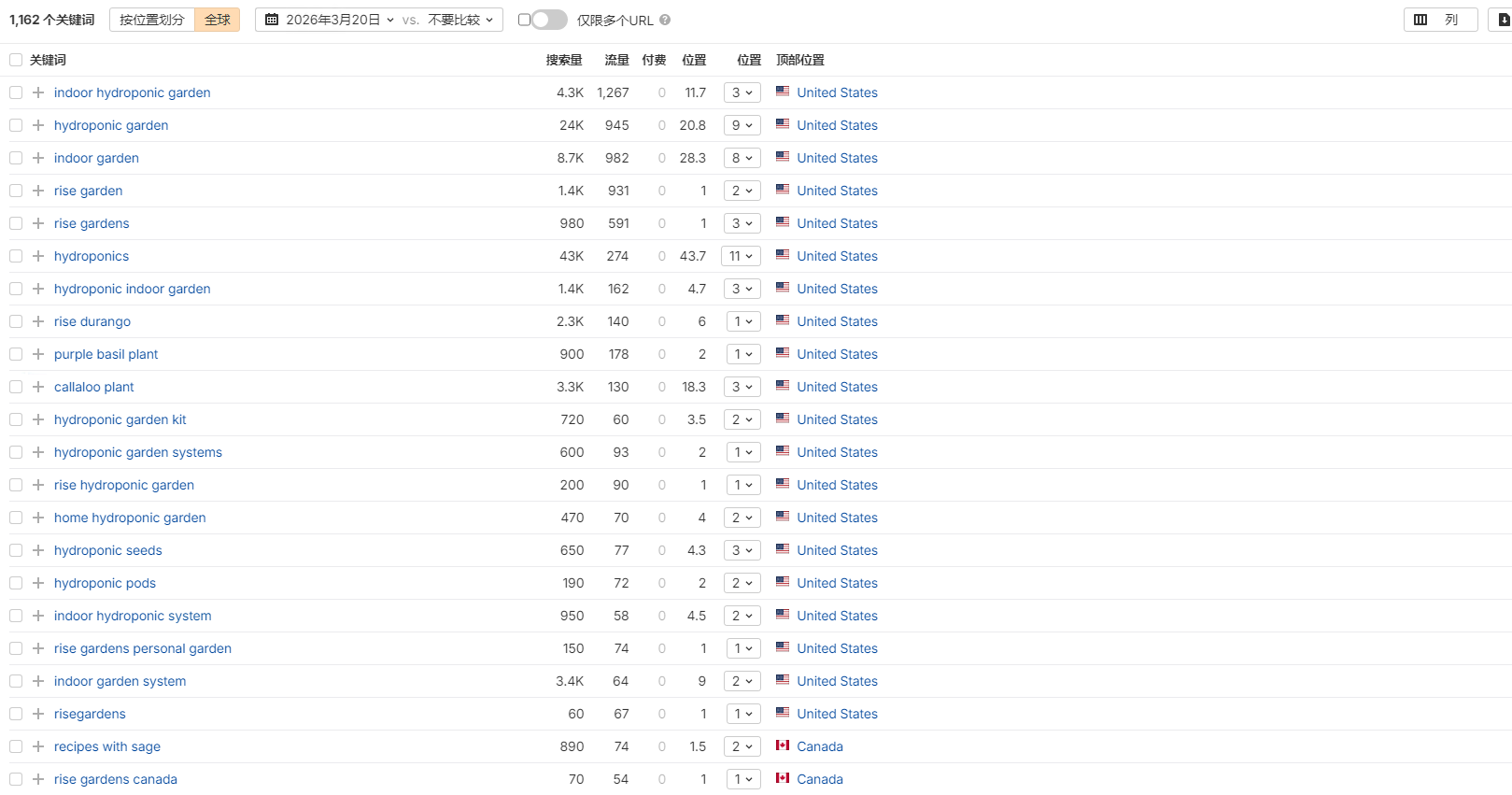Click the help icon beside 仅限多个URL
1512x795 pixels.
[665, 20]
